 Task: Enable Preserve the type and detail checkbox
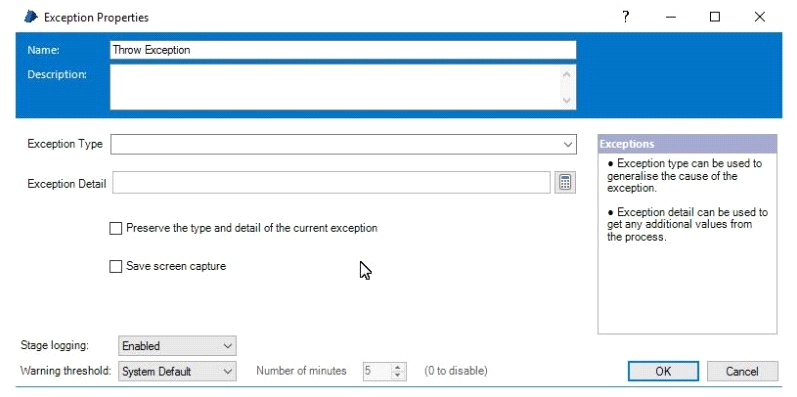(116, 228)
